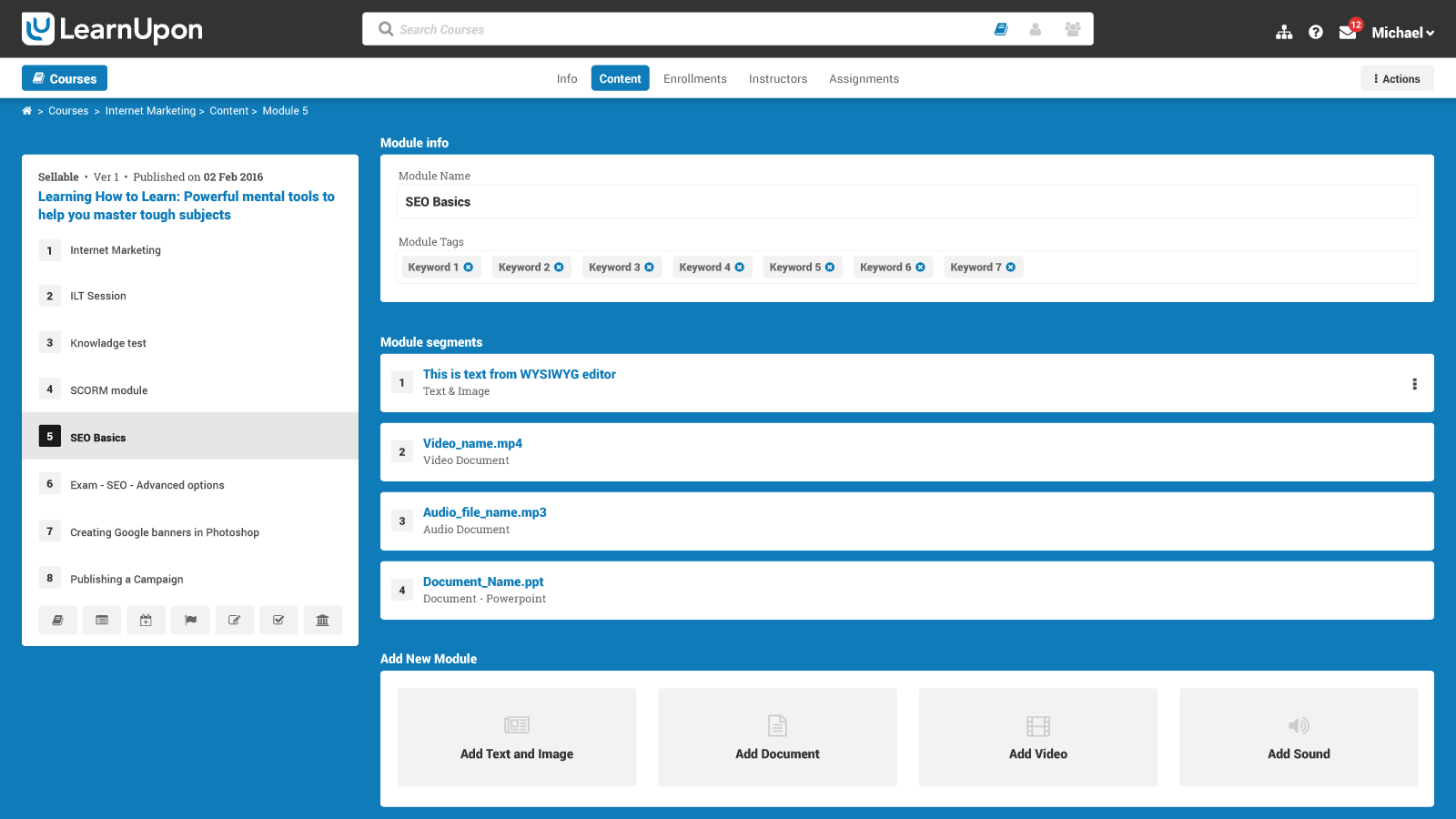
Task: Select the group filter icon in the search bar
Action: pyautogui.click(x=1072, y=28)
